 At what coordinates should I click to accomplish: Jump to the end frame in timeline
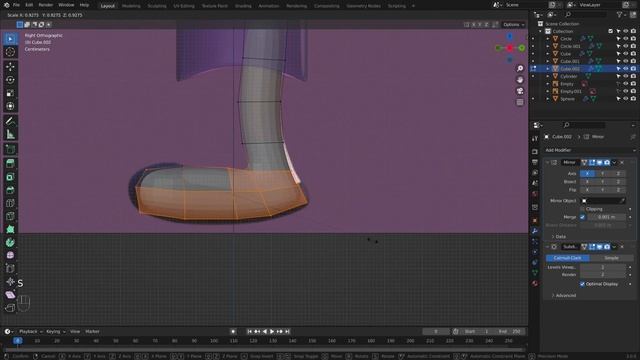click(x=287, y=331)
